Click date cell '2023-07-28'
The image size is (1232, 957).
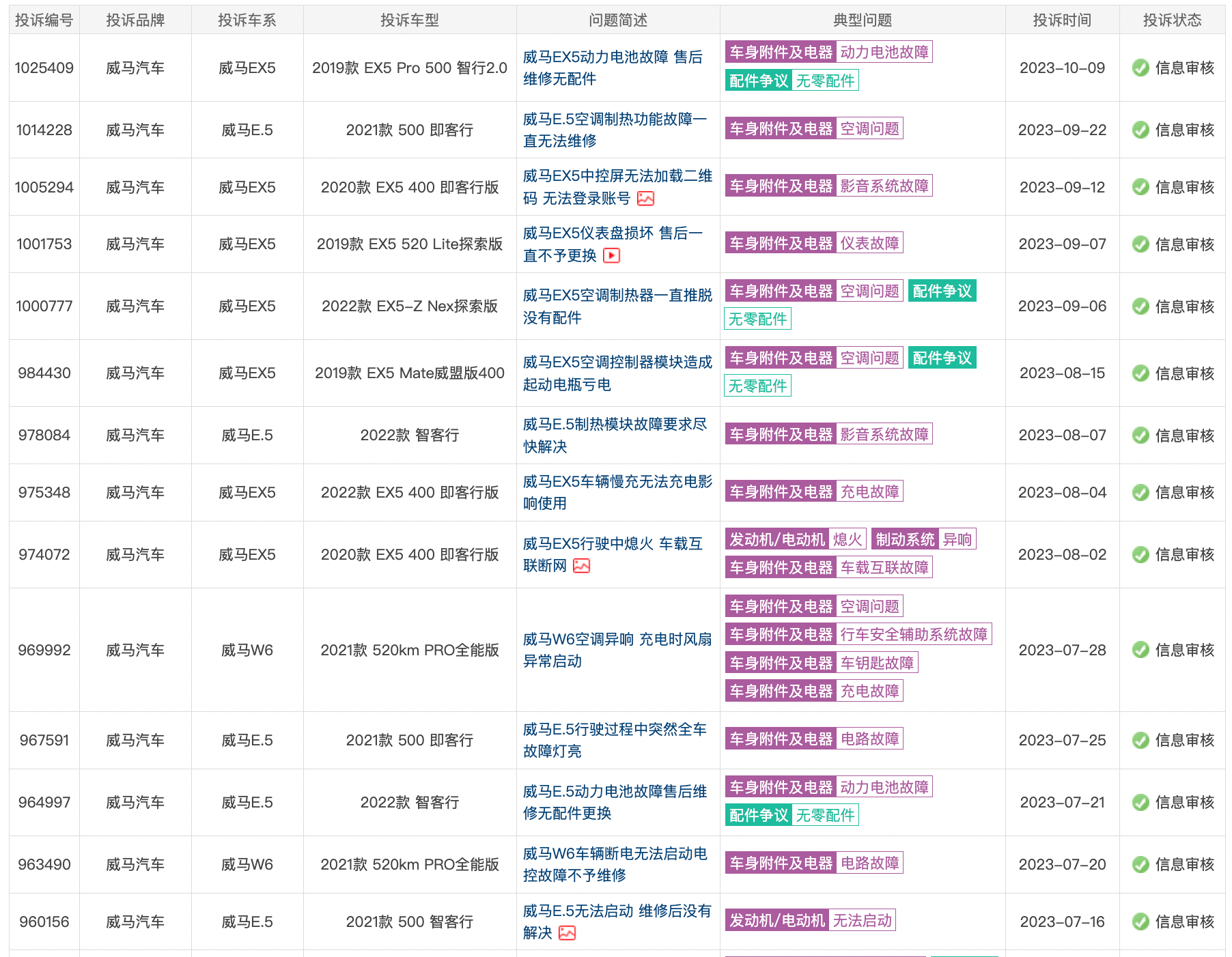point(1062,651)
